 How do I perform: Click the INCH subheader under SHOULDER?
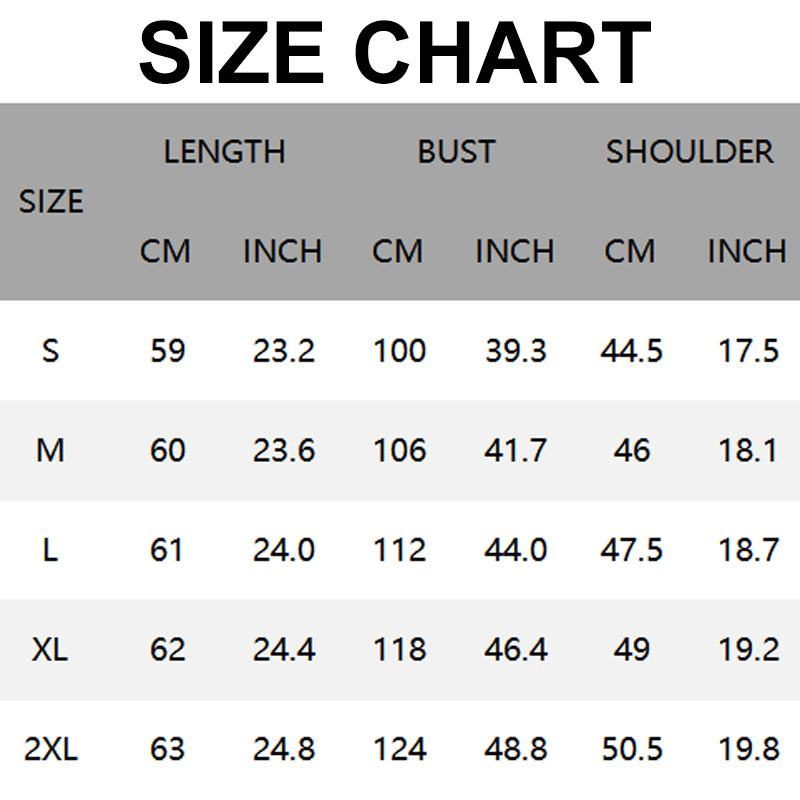746,251
